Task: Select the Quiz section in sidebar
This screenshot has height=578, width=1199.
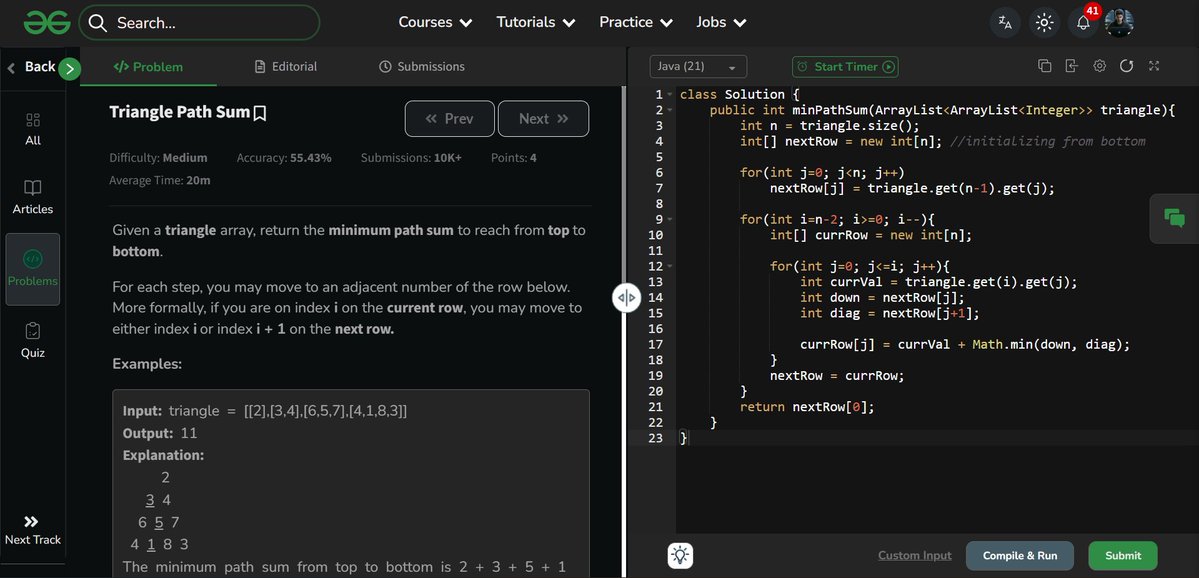Action: tap(33, 340)
